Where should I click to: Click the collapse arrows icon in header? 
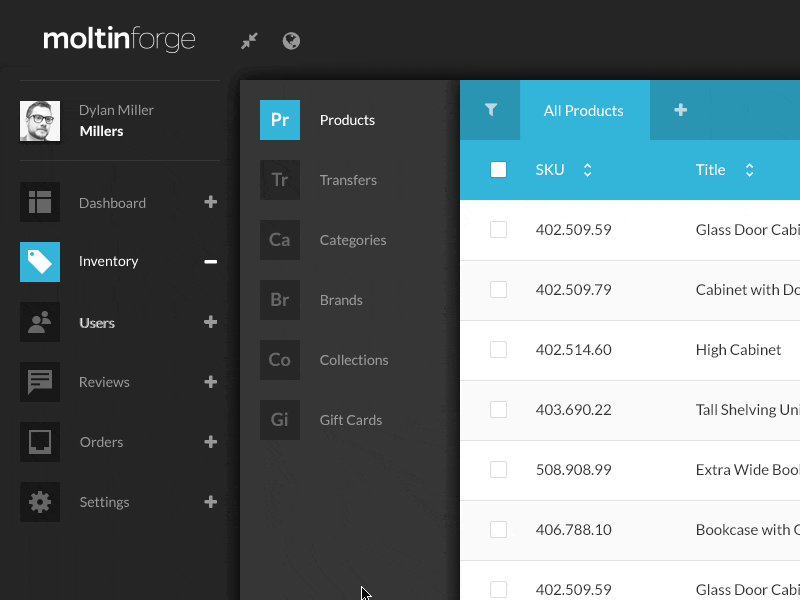[249, 41]
